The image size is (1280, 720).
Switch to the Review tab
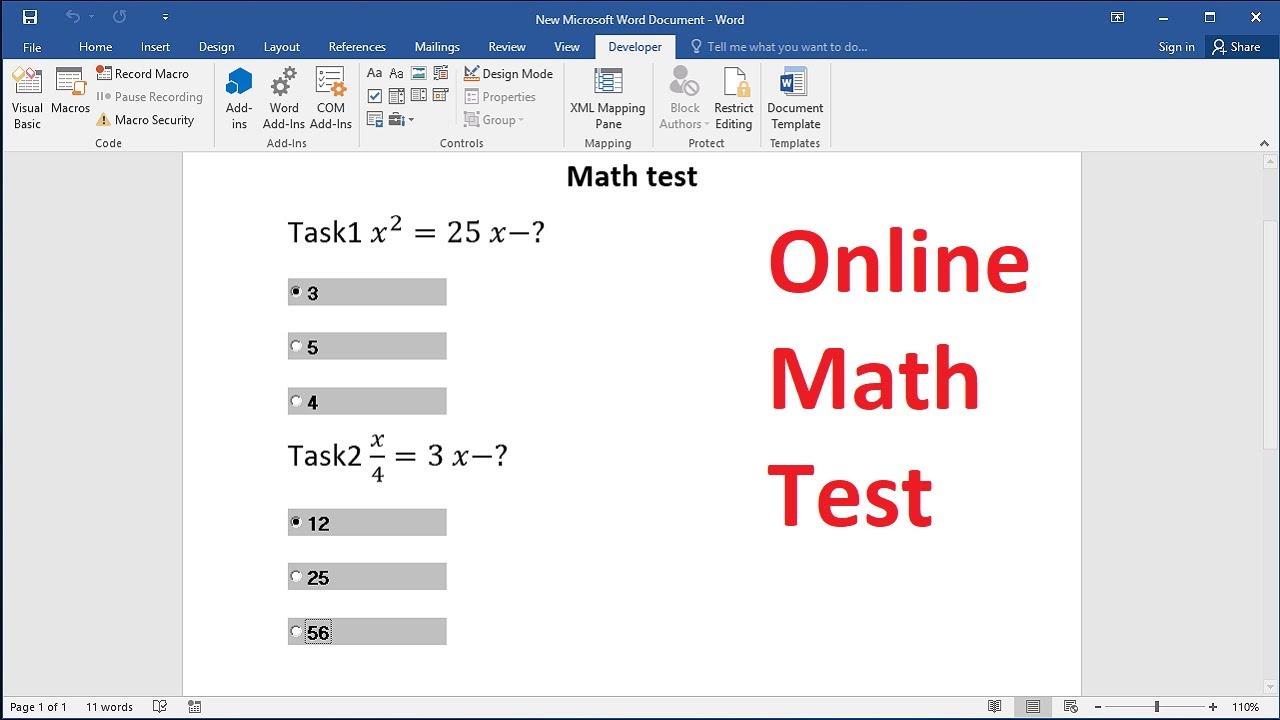click(507, 47)
